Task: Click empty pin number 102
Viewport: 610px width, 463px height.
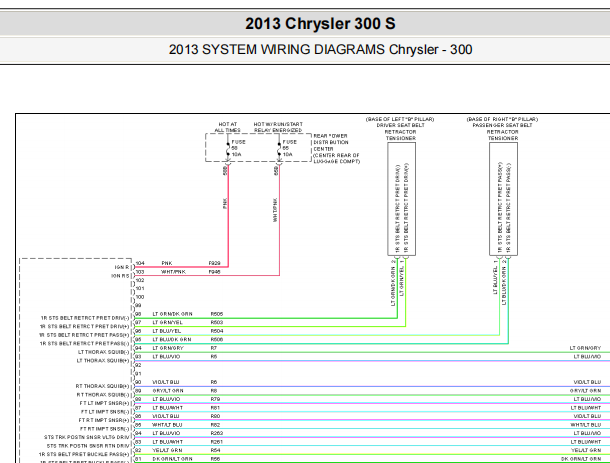Action: (140, 280)
